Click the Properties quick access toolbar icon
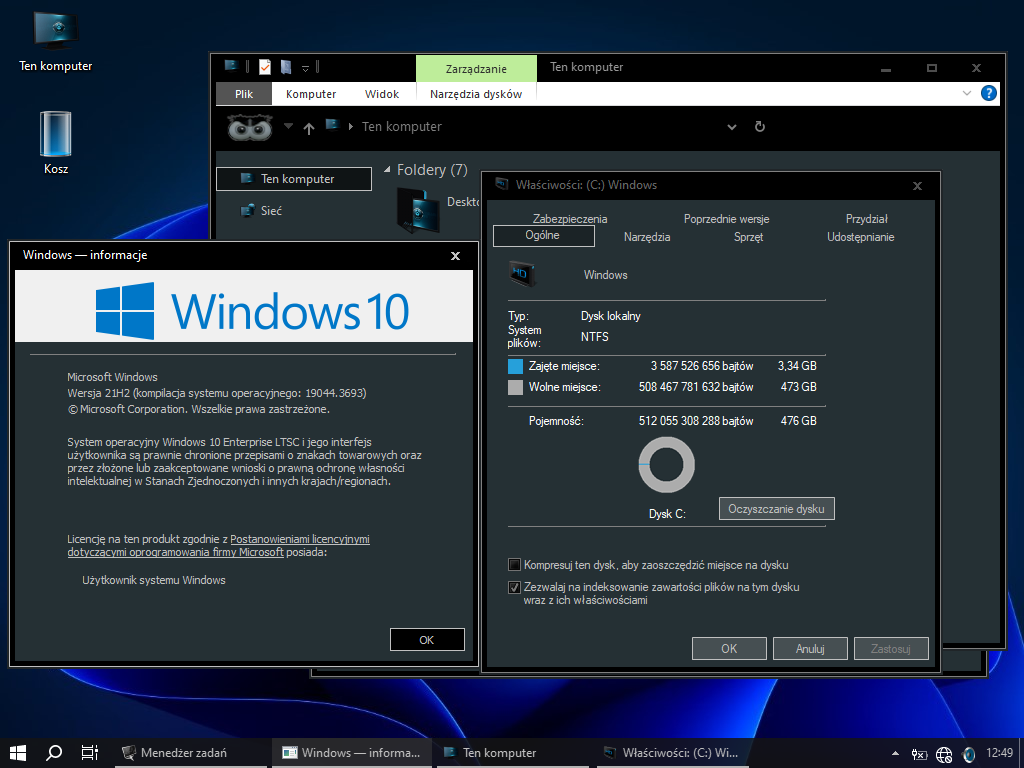 [x=265, y=67]
